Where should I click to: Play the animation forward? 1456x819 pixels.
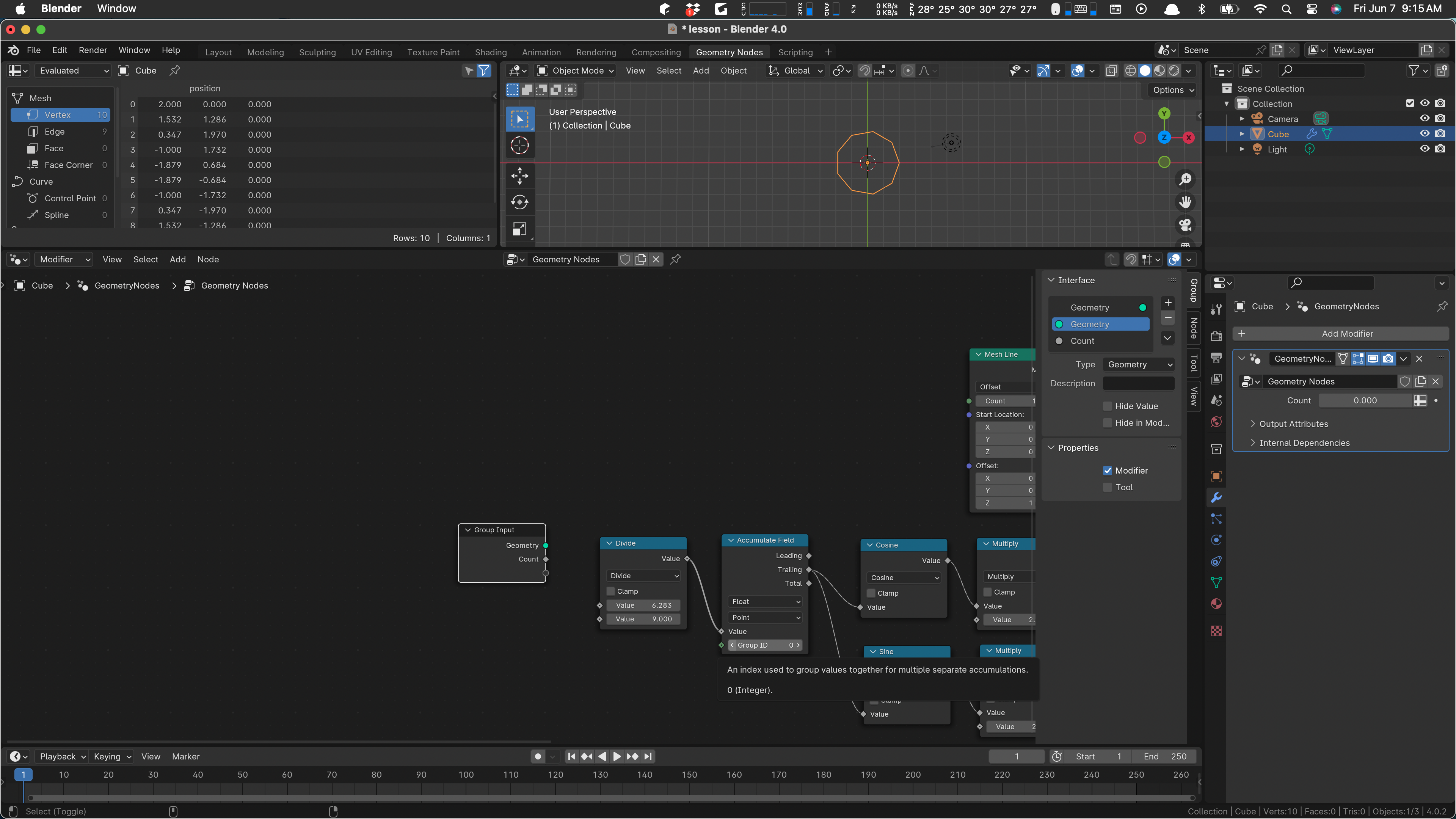click(x=617, y=757)
